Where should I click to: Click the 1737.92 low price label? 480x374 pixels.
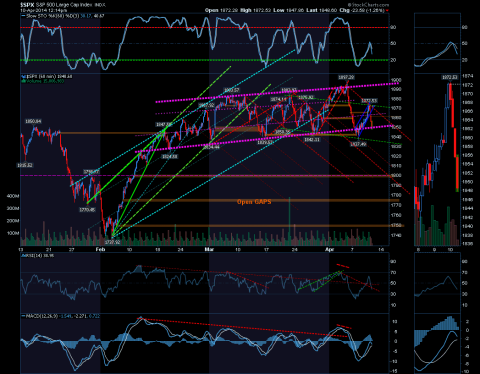click(112, 242)
